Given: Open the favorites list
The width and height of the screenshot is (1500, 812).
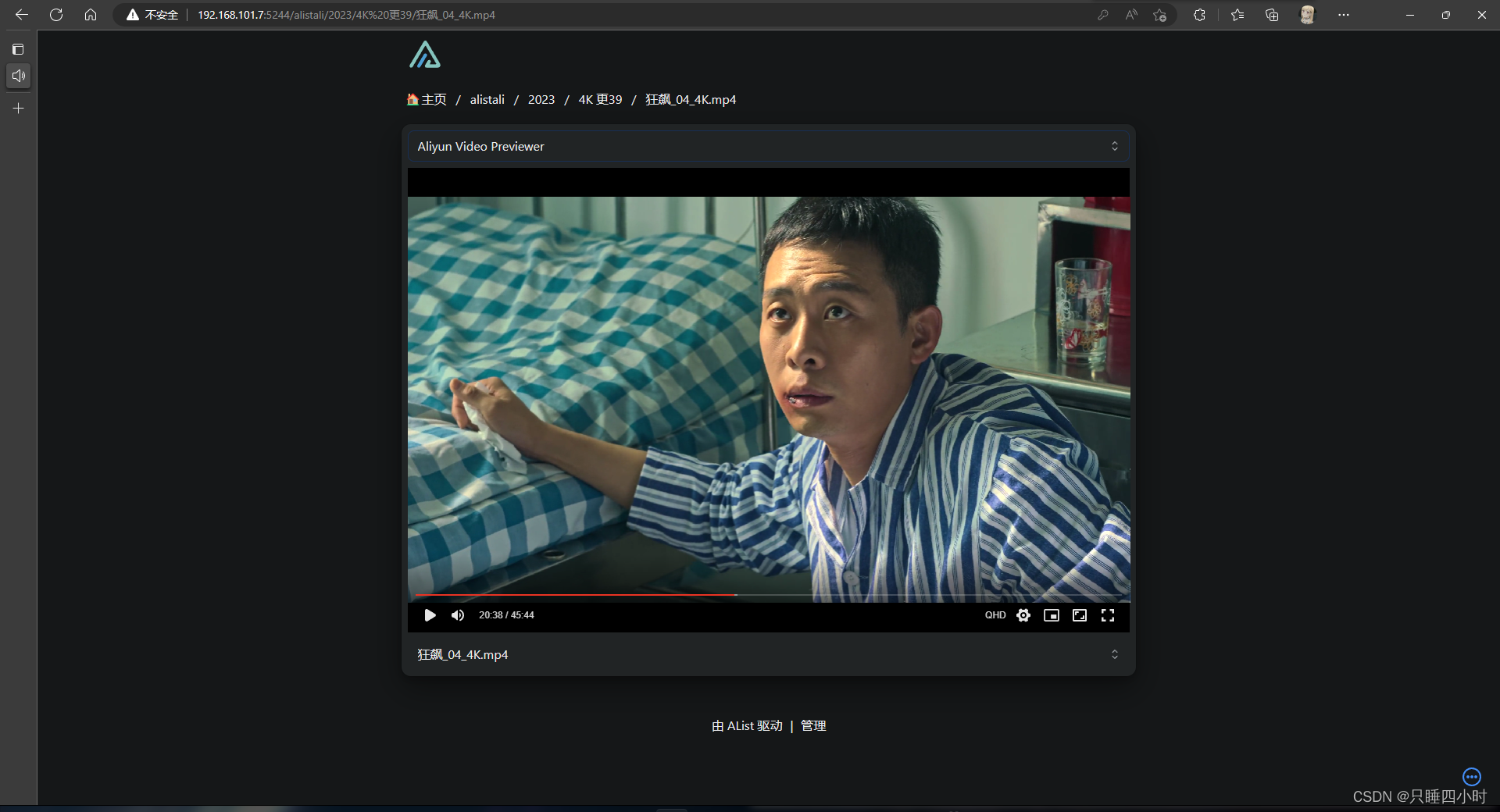Looking at the screenshot, I should [x=1237, y=15].
